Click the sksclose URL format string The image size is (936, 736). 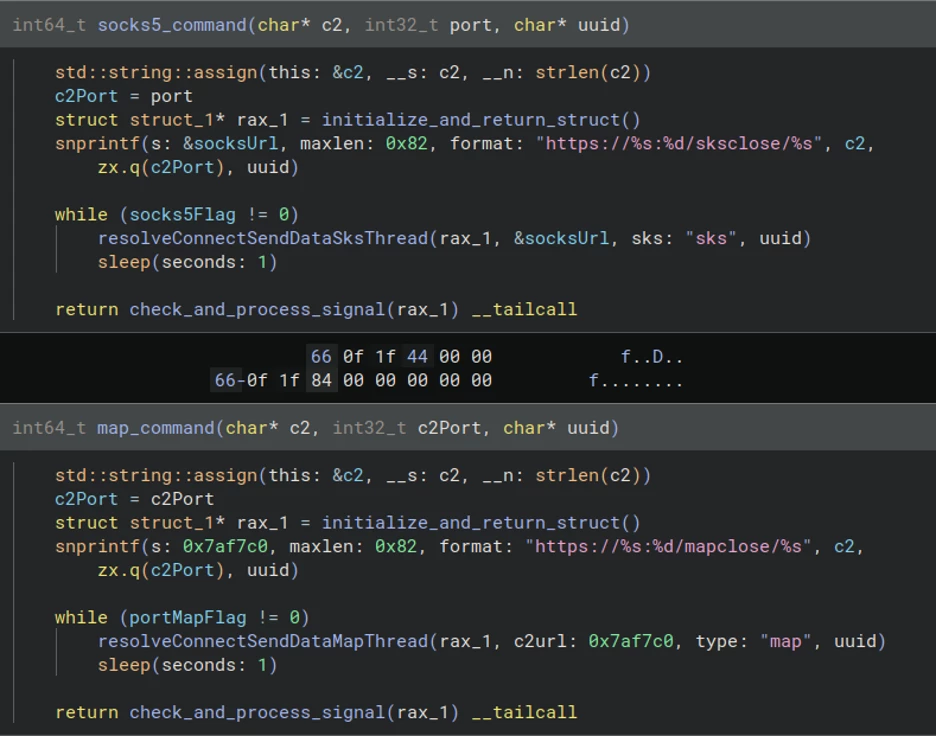point(679,143)
